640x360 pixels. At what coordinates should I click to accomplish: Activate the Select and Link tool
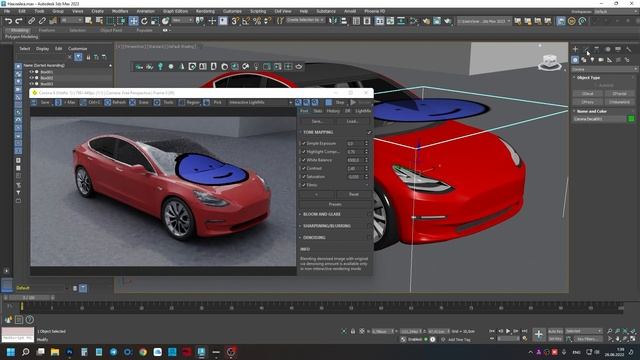click(31, 21)
